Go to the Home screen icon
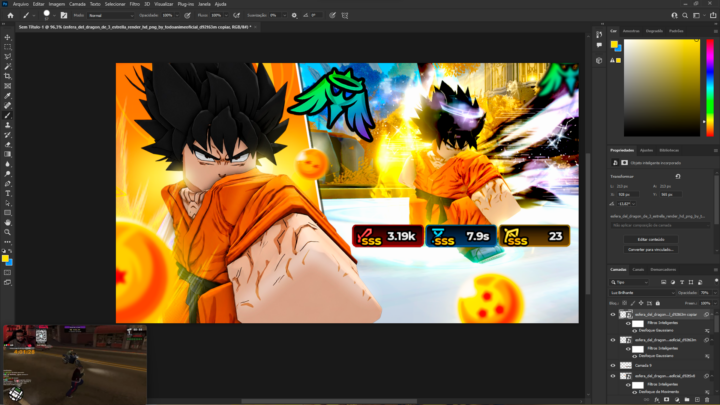 10,15
